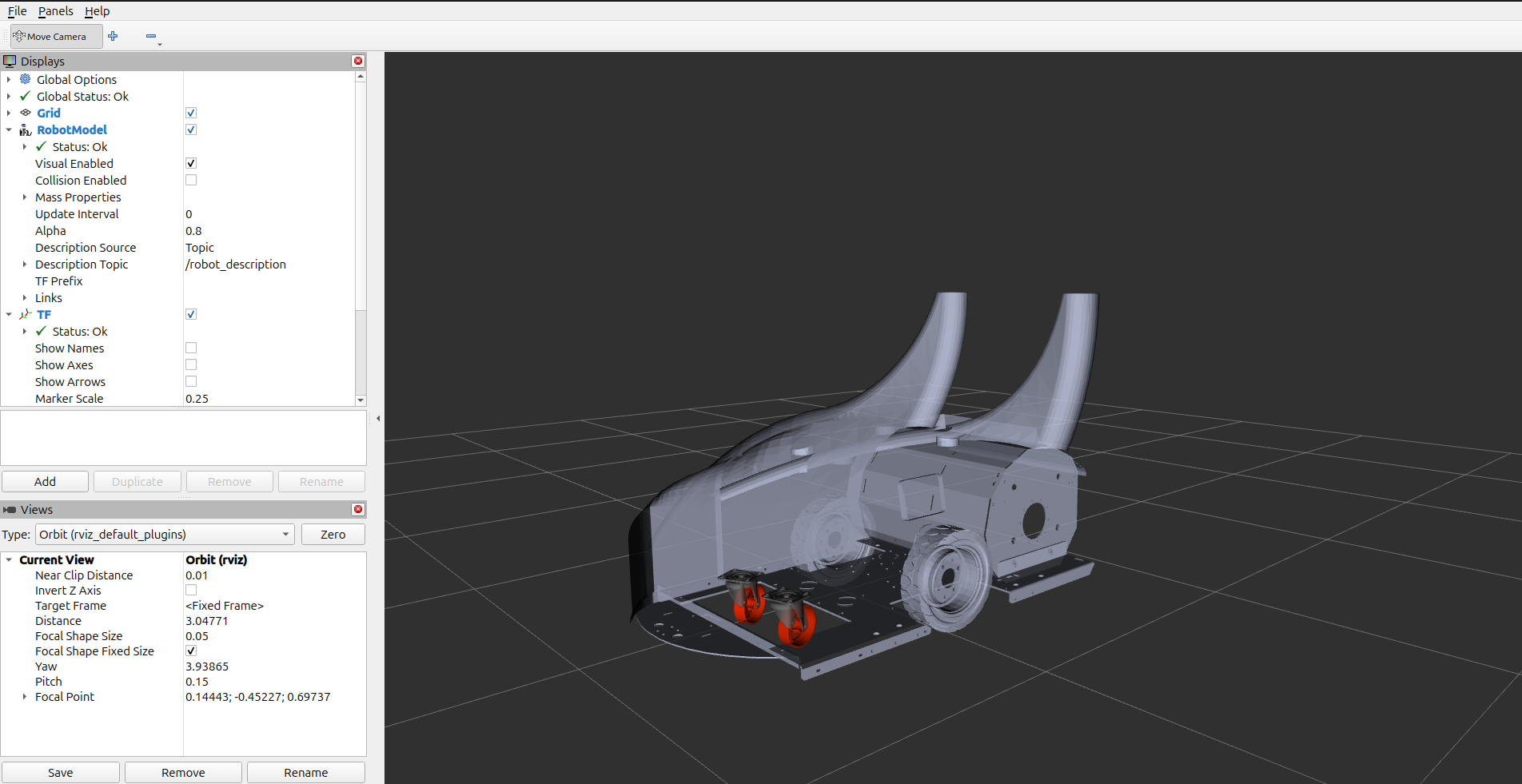Close the Views panel
Viewport: 1522px width, 784px height.
[358, 509]
